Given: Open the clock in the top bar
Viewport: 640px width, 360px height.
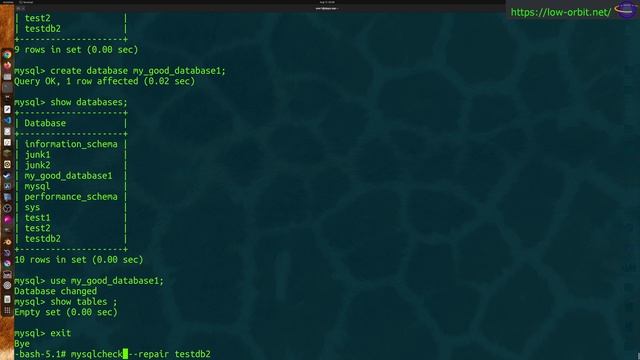Looking at the screenshot, I should [x=327, y=2].
